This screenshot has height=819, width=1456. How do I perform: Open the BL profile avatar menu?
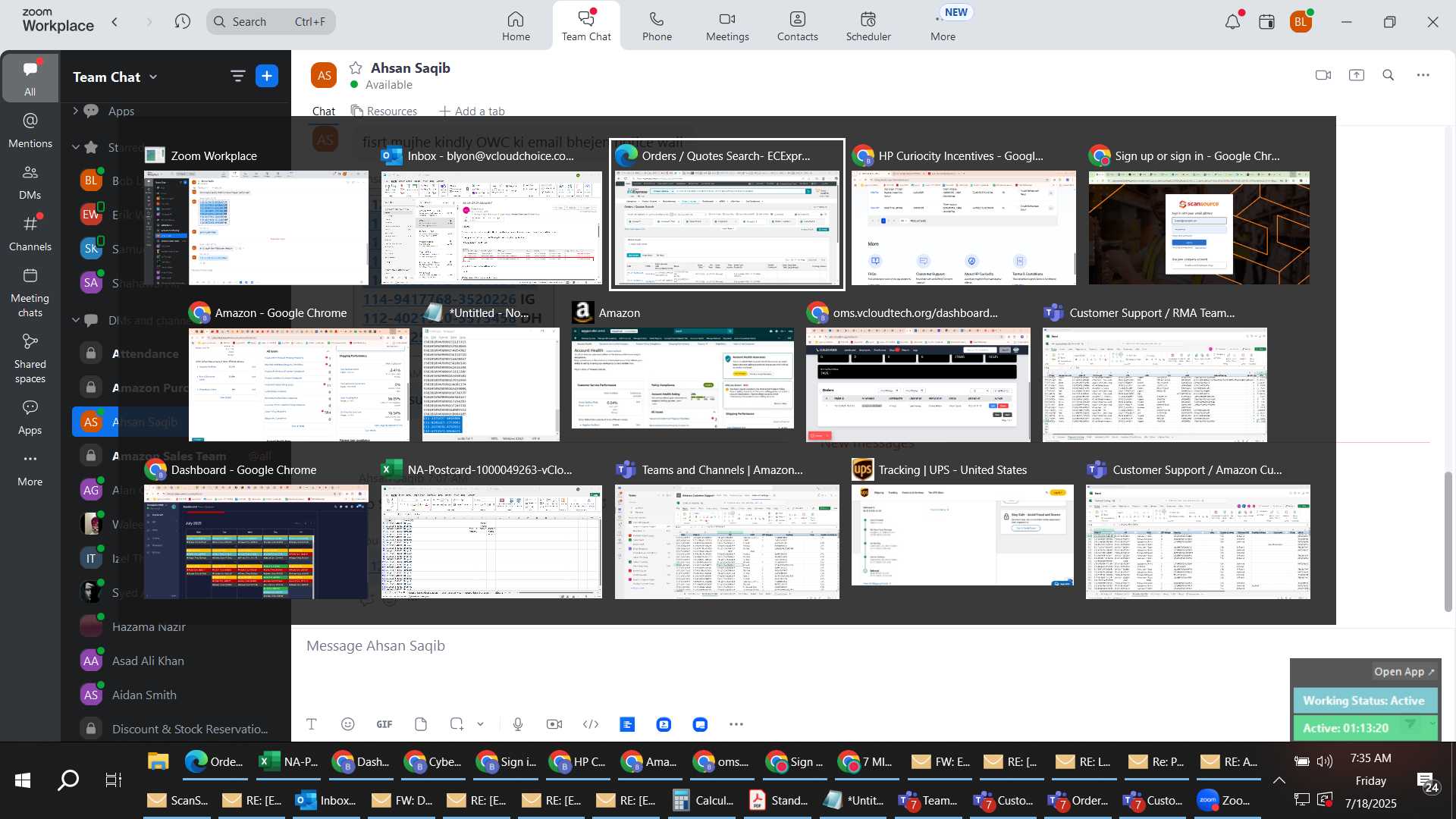click(1301, 22)
